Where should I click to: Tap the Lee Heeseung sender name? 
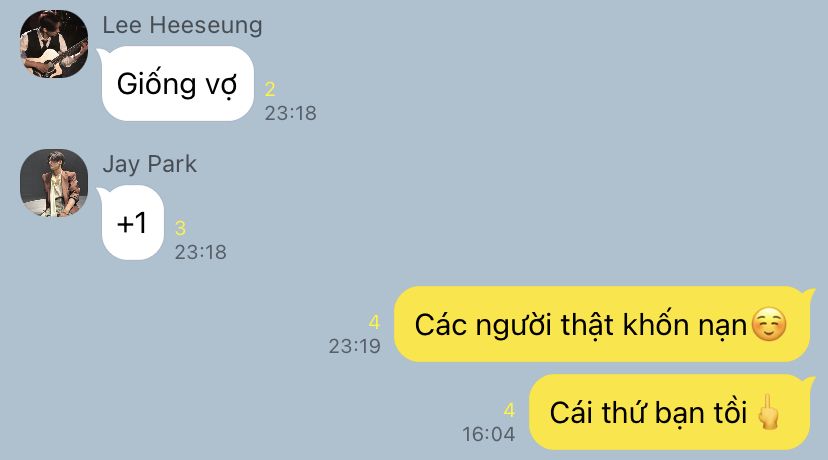182,25
